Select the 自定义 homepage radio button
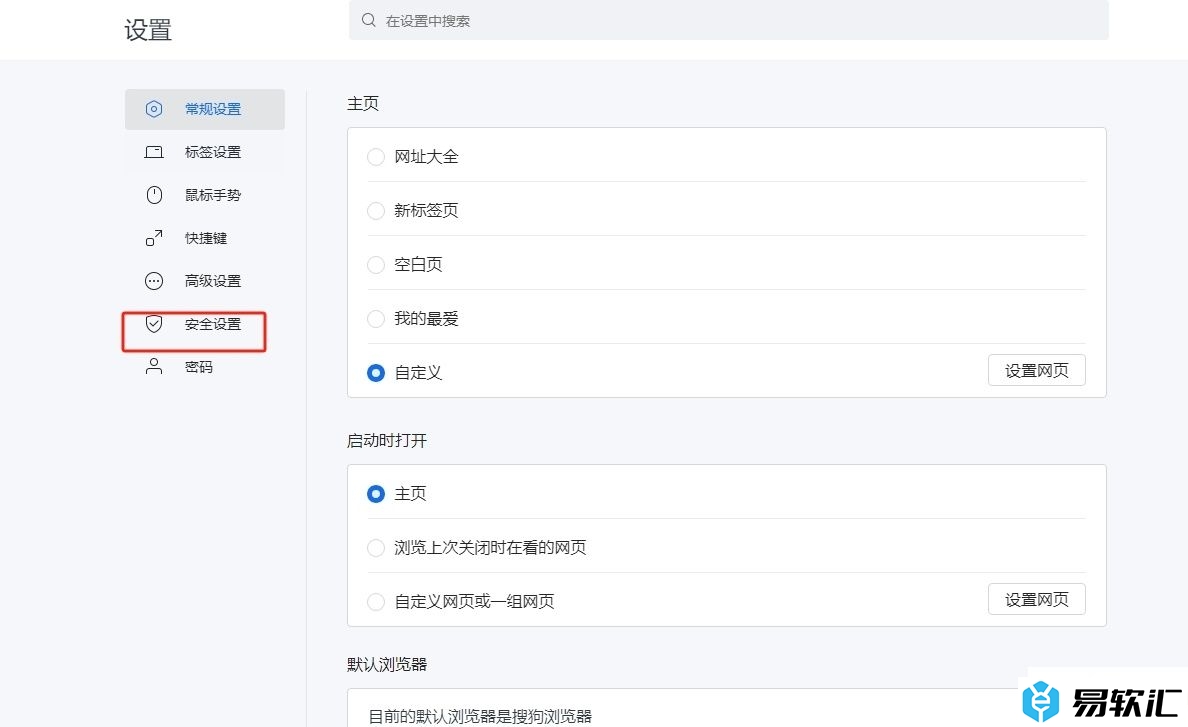Screen dimensions: 1188x727 click(x=376, y=373)
